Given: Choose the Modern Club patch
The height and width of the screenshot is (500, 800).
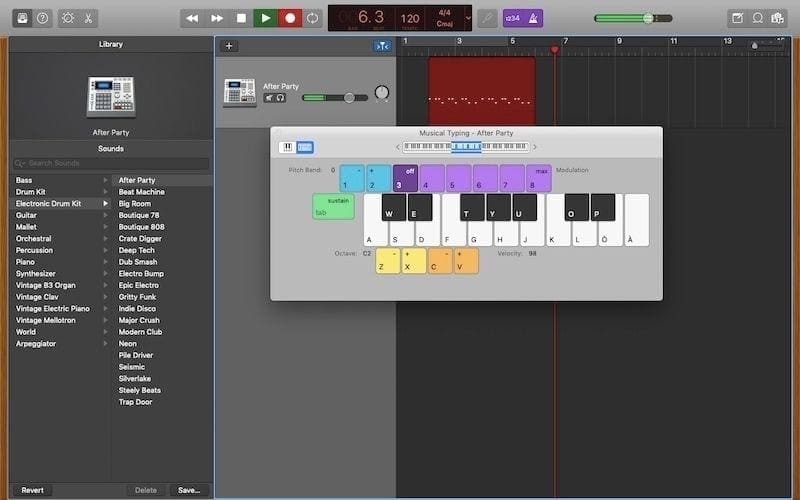Looking at the screenshot, I should tap(140, 332).
